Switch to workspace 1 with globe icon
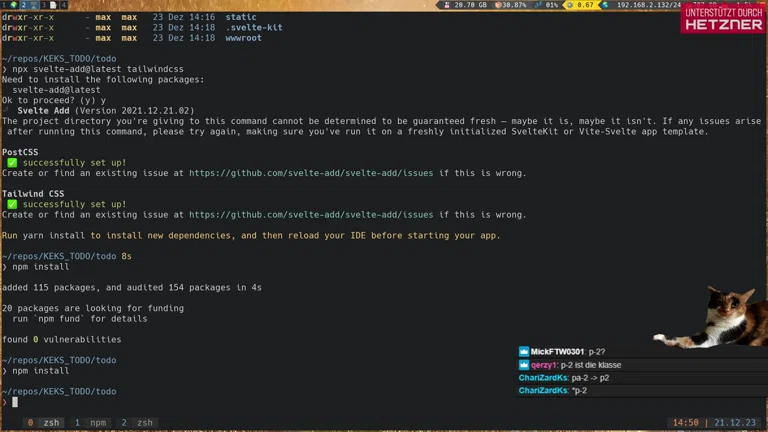768x432 pixels. click(x=9, y=5)
